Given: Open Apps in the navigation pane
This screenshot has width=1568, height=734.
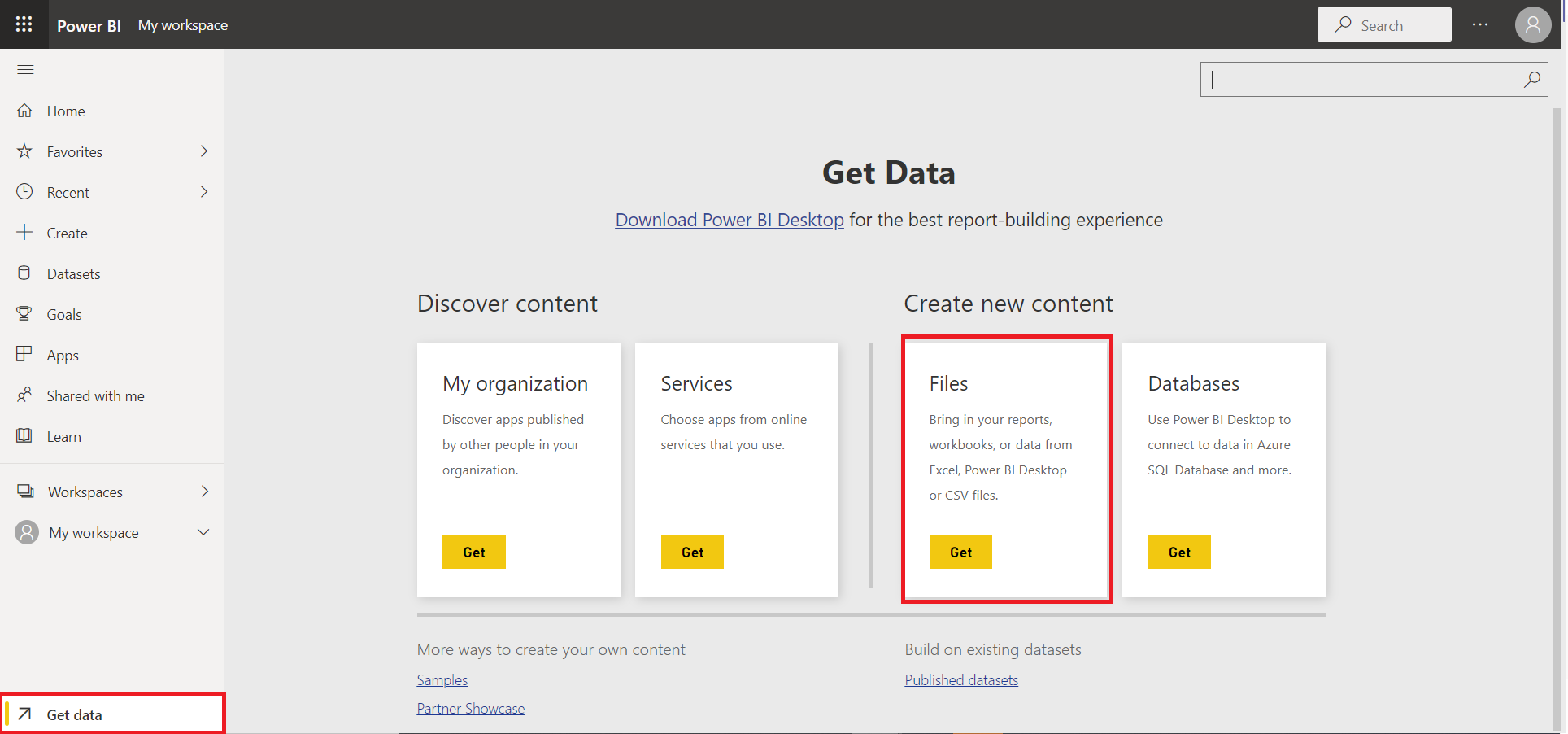Looking at the screenshot, I should click(x=111, y=355).
